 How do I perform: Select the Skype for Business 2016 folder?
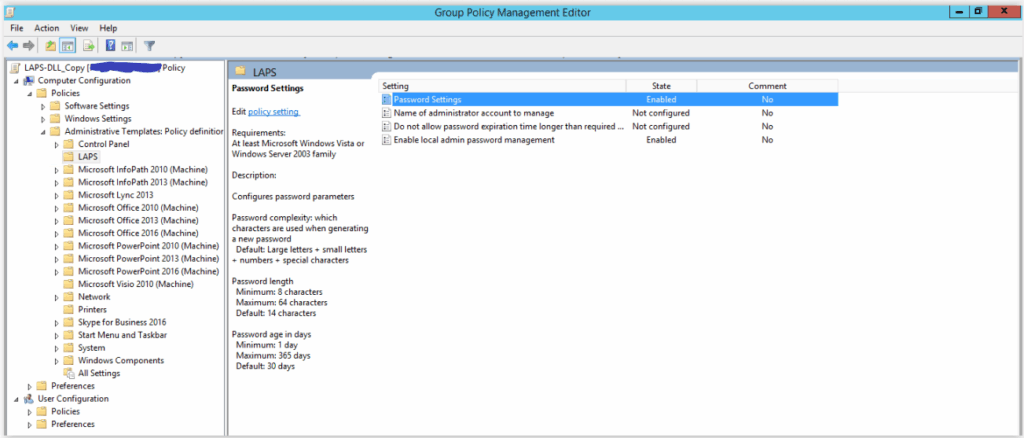pyautogui.click(x=121, y=322)
